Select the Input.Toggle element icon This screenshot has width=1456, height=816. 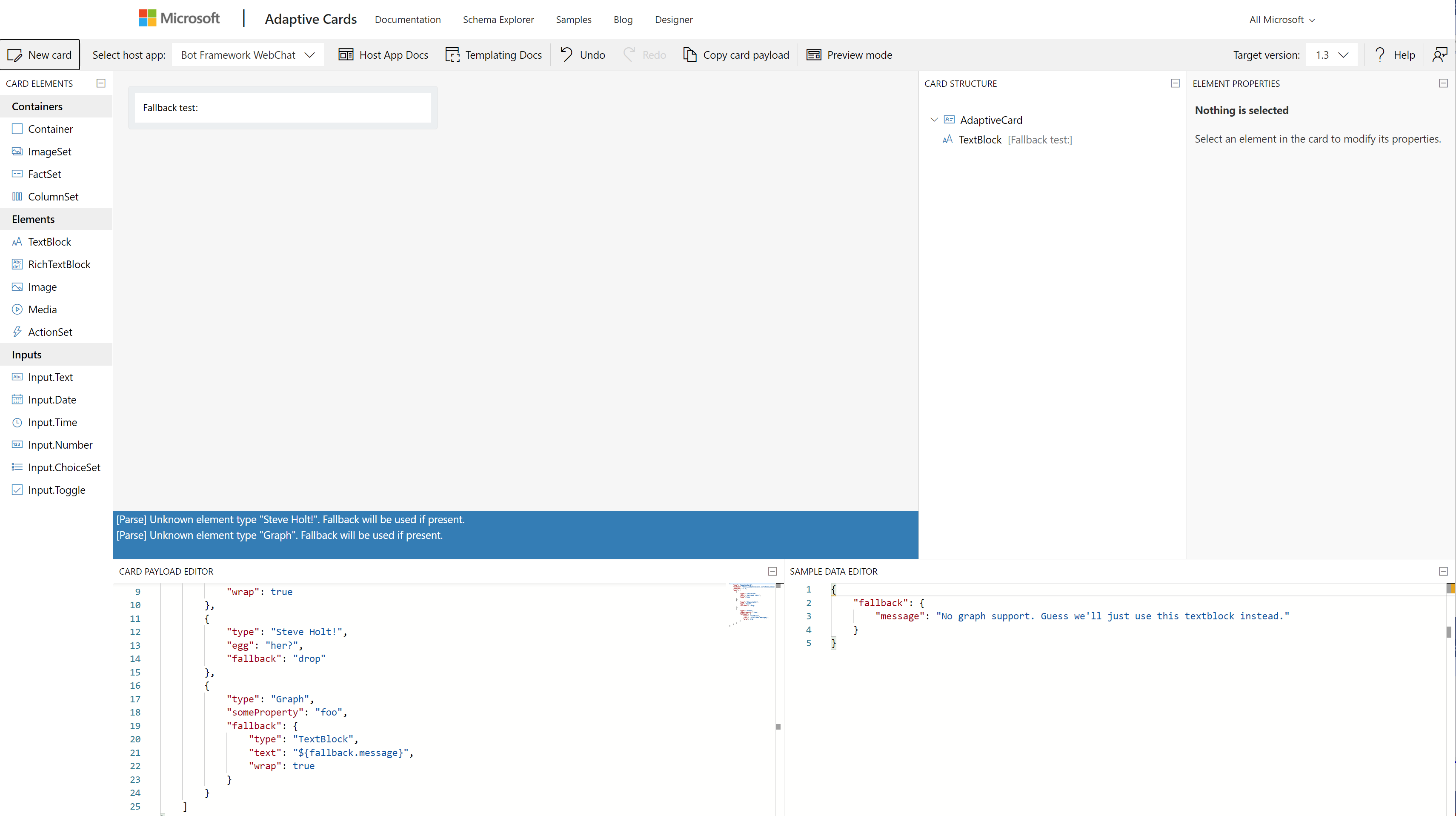tap(17, 490)
